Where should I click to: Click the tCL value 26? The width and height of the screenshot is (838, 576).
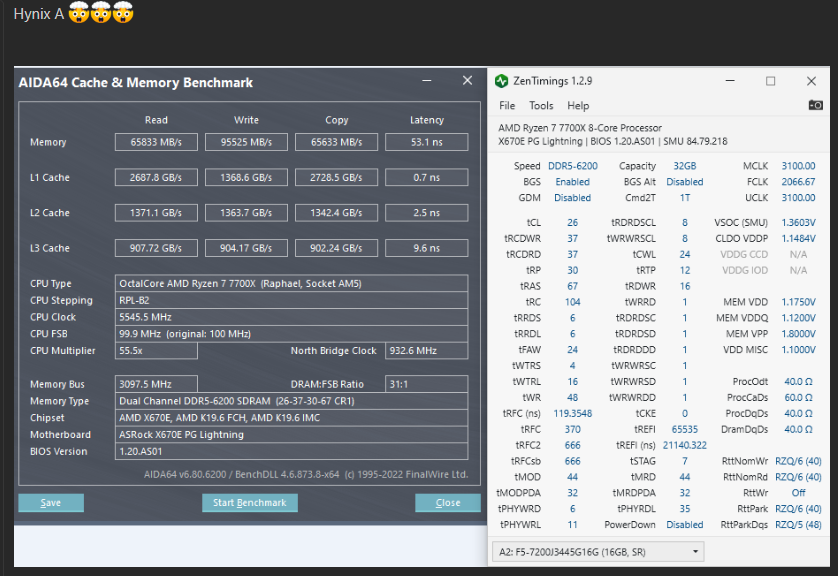(x=572, y=222)
